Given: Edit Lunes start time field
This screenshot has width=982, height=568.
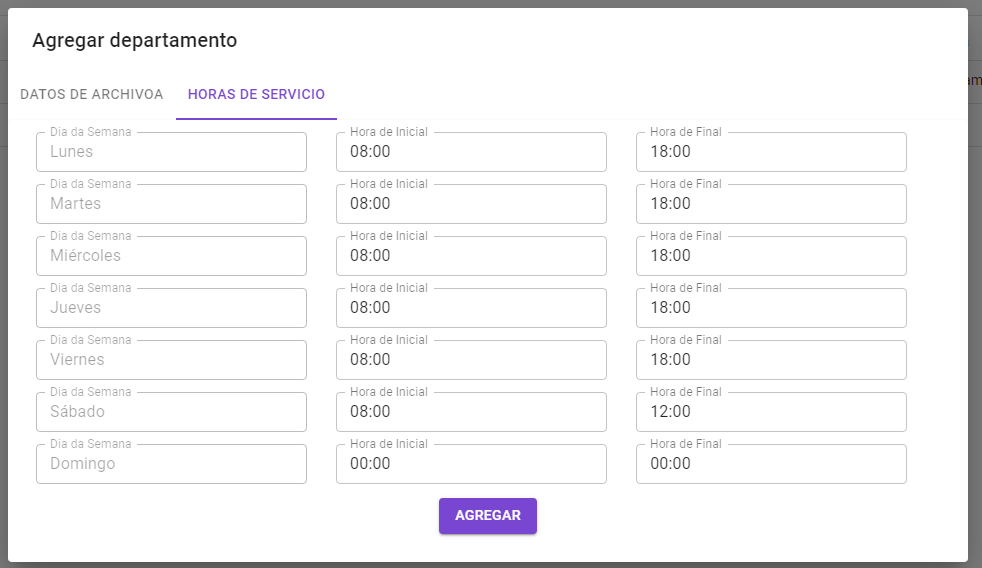Looking at the screenshot, I should (471, 152).
